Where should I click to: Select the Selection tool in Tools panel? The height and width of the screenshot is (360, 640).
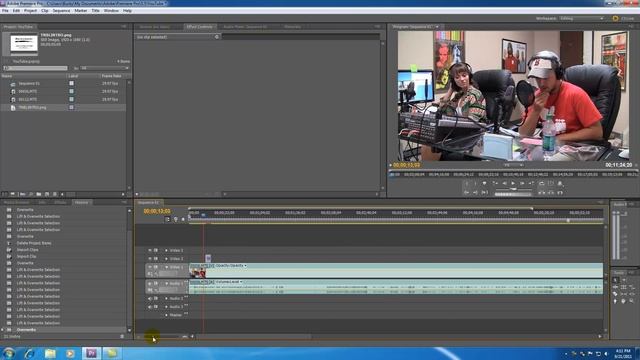(x=616, y=280)
